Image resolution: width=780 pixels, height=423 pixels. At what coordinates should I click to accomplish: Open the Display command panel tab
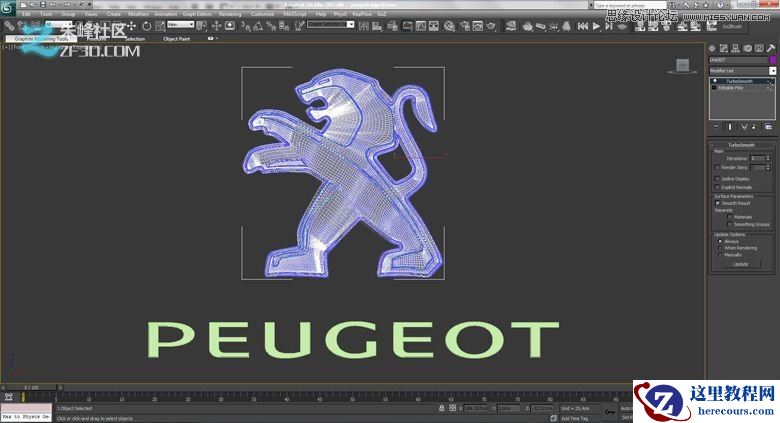[x=759, y=48]
